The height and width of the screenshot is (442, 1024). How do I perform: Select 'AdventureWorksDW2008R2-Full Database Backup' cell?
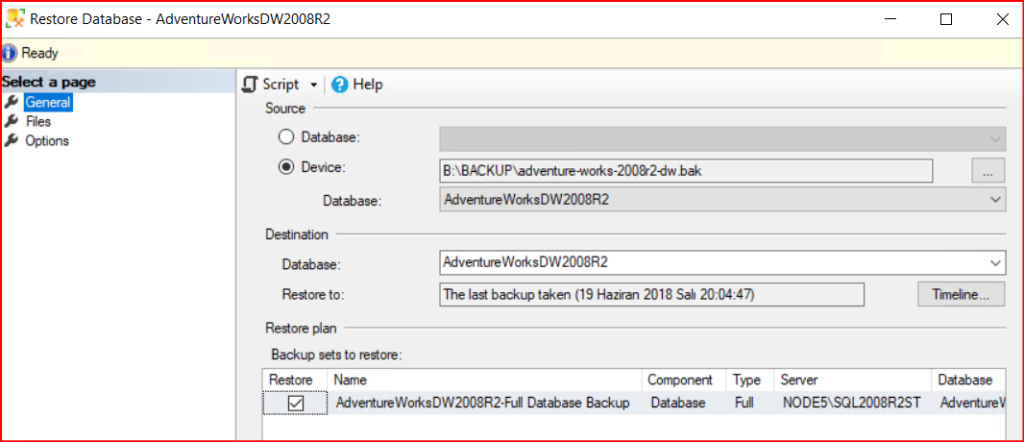coord(483,403)
